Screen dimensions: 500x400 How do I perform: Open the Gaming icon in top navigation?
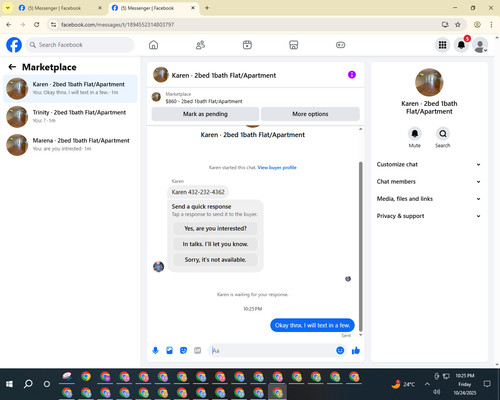340,45
